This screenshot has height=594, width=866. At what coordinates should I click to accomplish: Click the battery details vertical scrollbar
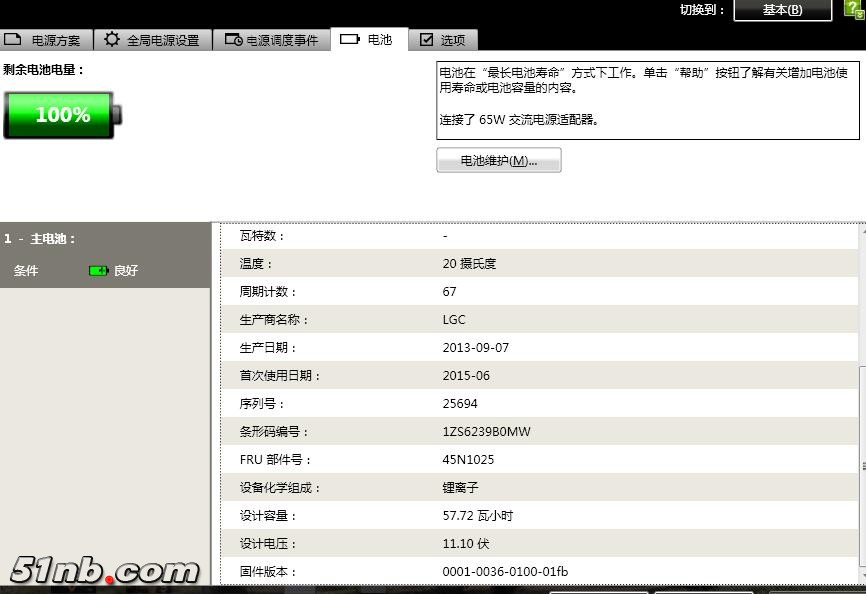coord(862,403)
